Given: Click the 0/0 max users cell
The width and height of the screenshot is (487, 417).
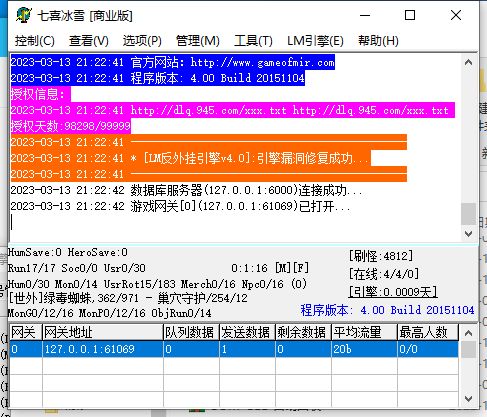Looking at the screenshot, I should point(428,349).
